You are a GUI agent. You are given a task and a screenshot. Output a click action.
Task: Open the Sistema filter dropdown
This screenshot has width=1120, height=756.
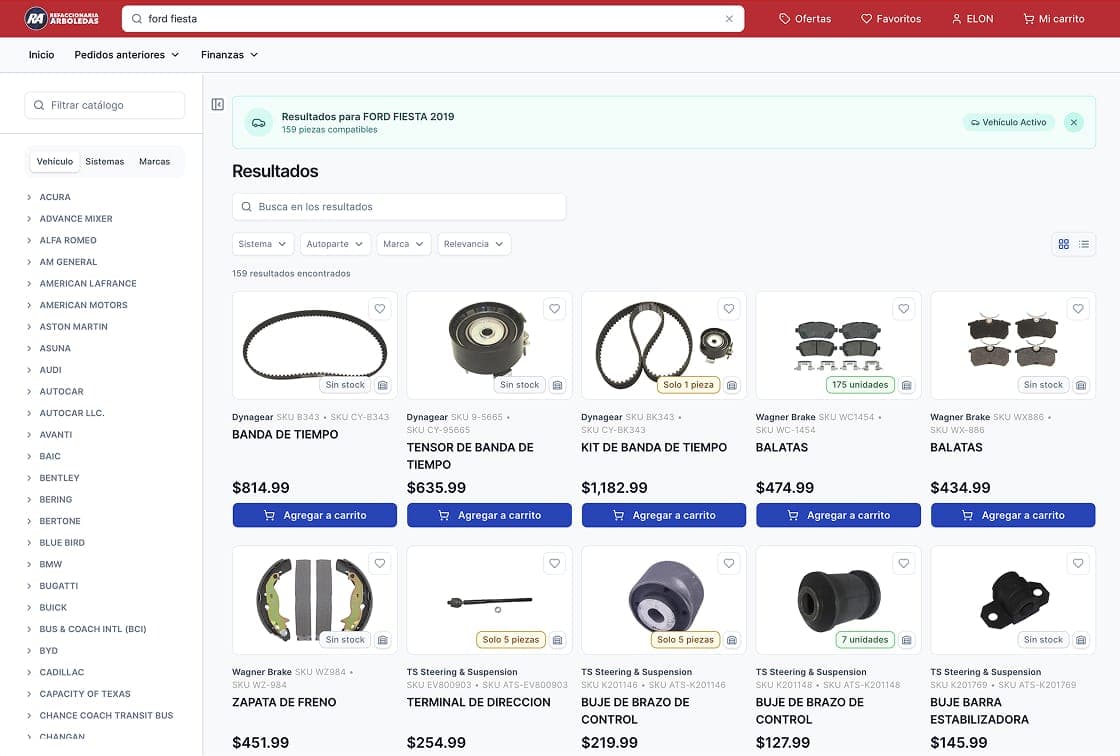(263, 244)
